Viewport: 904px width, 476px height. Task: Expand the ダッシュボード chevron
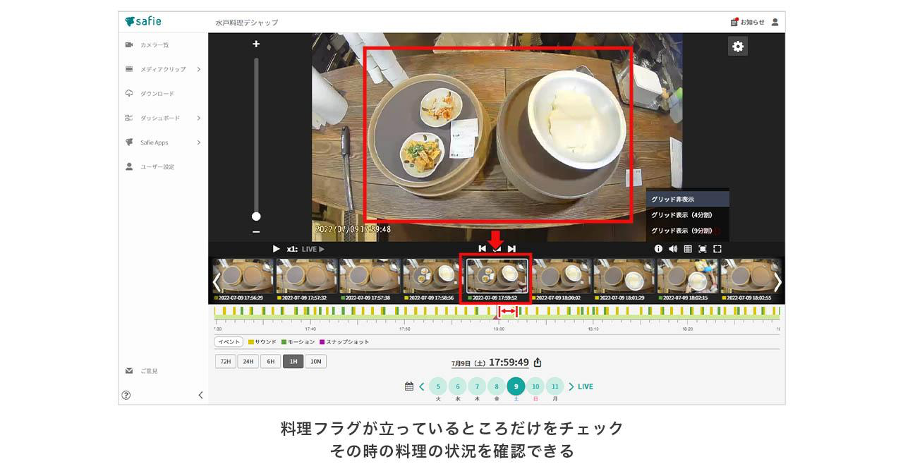(x=199, y=118)
